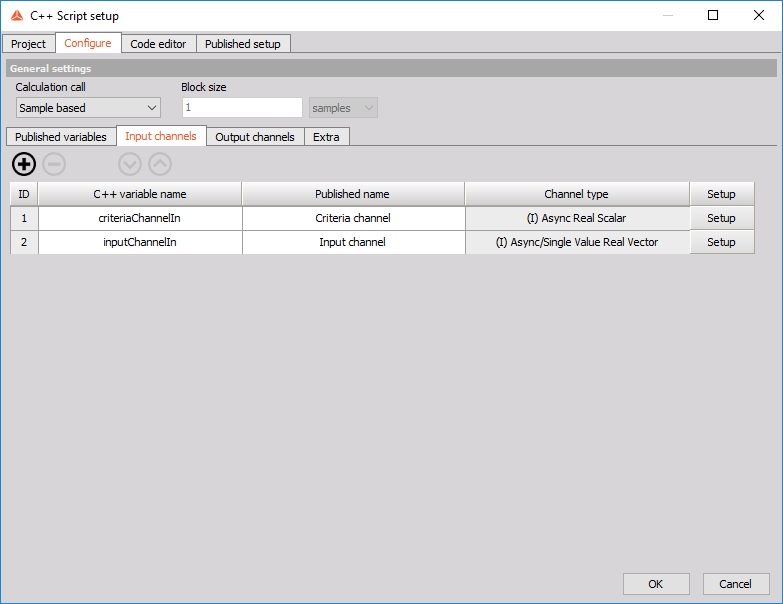The width and height of the screenshot is (783, 604).
Task: Go to the Published setup tab
Action: point(243,44)
